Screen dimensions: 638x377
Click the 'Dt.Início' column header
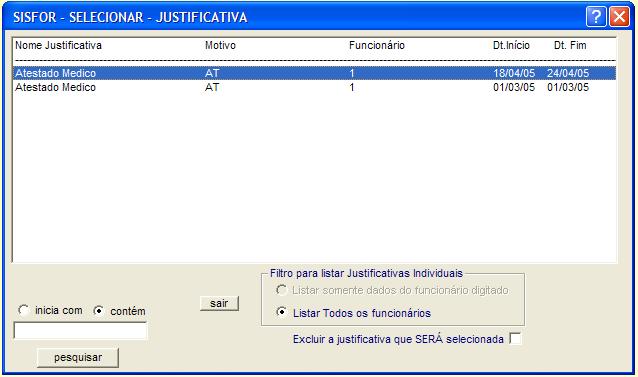pyautogui.click(x=511, y=45)
